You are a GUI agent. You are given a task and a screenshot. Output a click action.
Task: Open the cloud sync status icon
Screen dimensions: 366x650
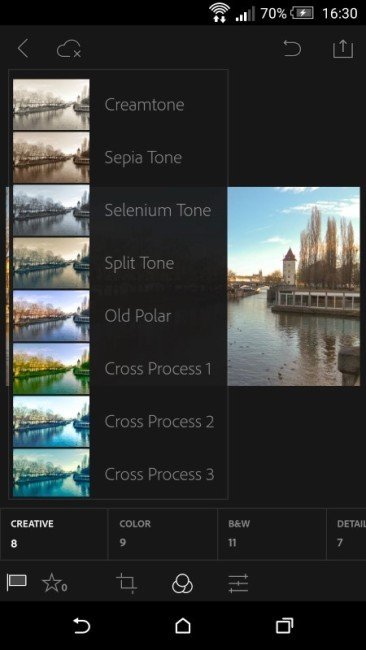(69, 49)
